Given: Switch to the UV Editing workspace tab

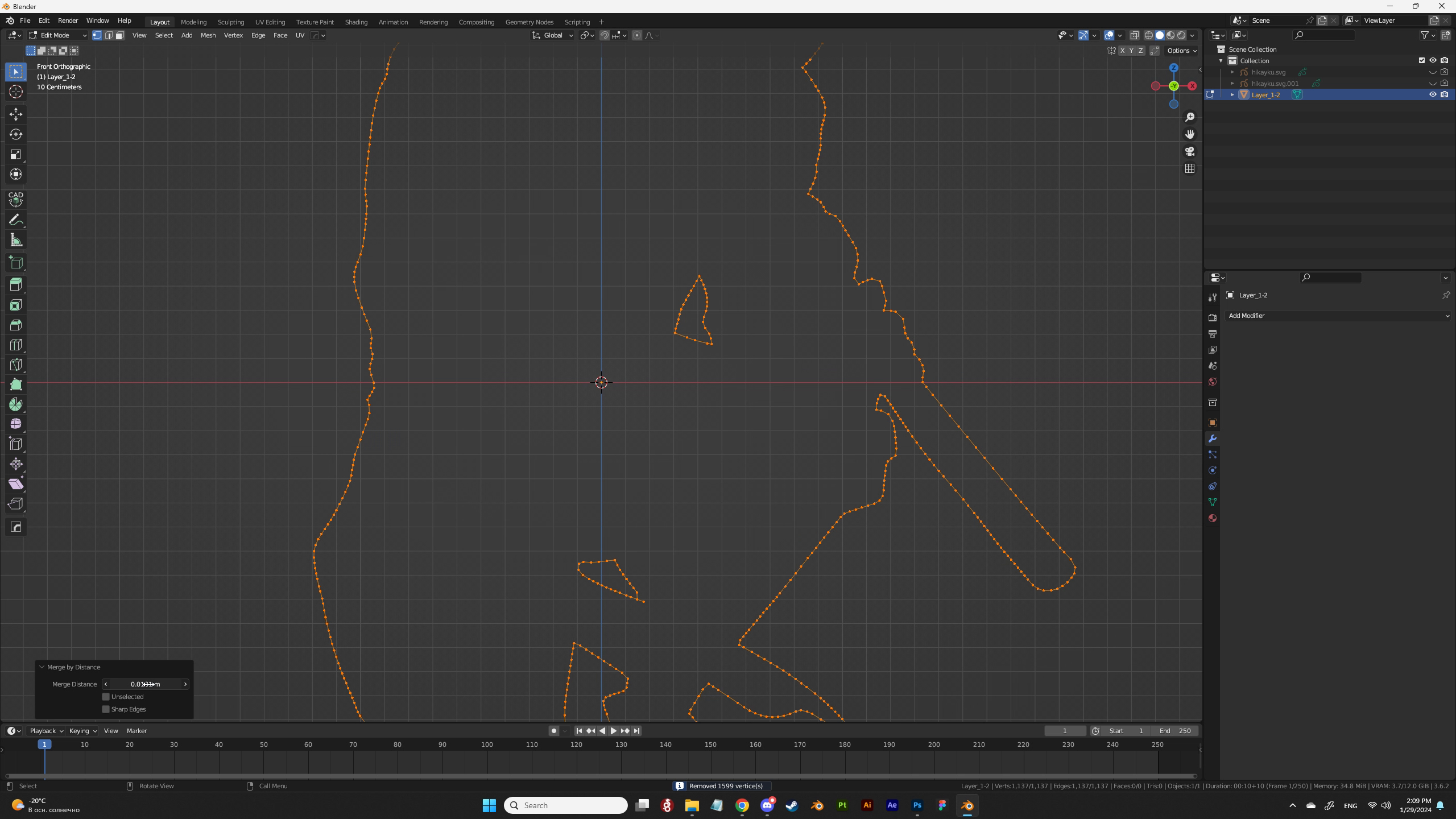Looking at the screenshot, I should tap(270, 22).
